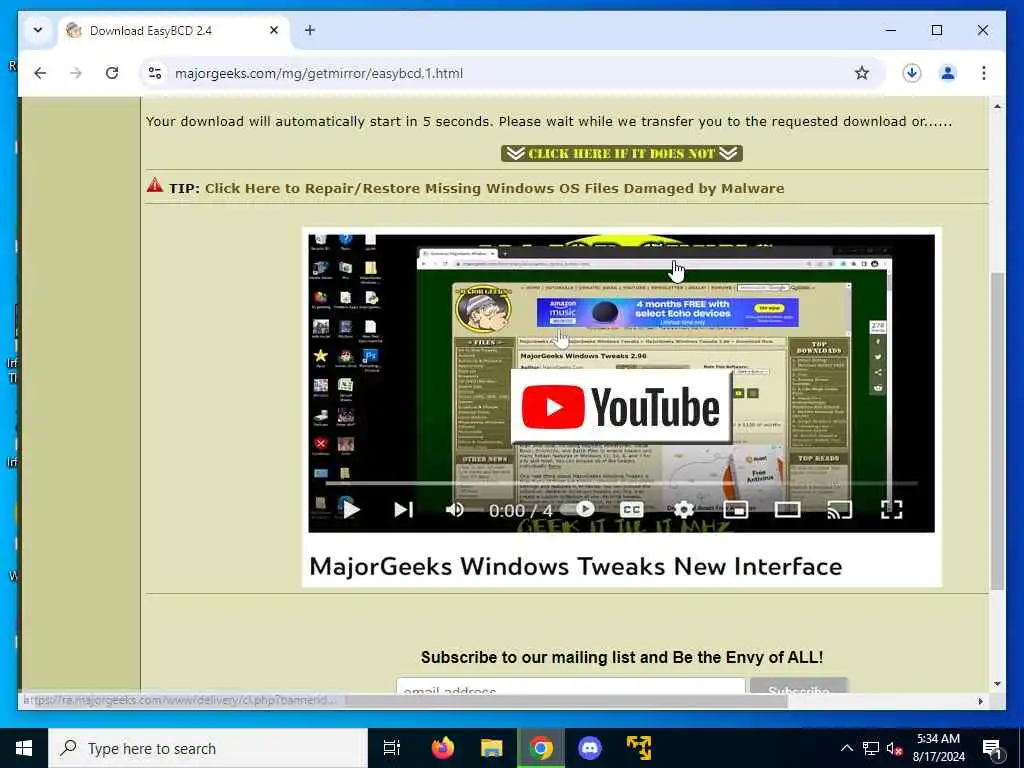
Task: Open a new browser tab
Action: pos(310,30)
